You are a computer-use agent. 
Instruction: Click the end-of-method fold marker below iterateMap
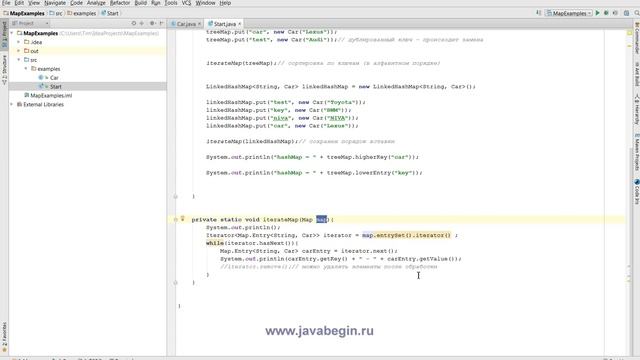pos(176,282)
